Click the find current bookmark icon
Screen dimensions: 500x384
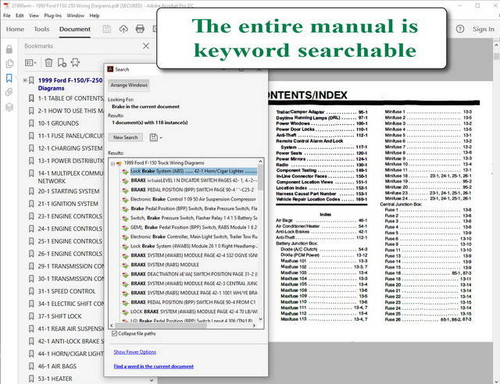(75, 62)
